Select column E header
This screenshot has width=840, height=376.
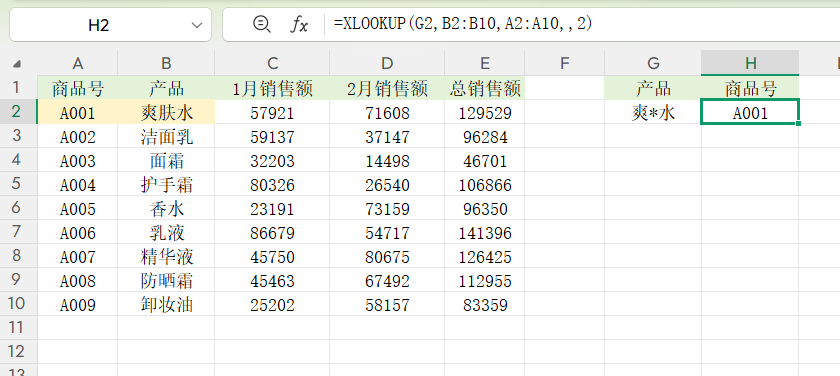click(484, 63)
